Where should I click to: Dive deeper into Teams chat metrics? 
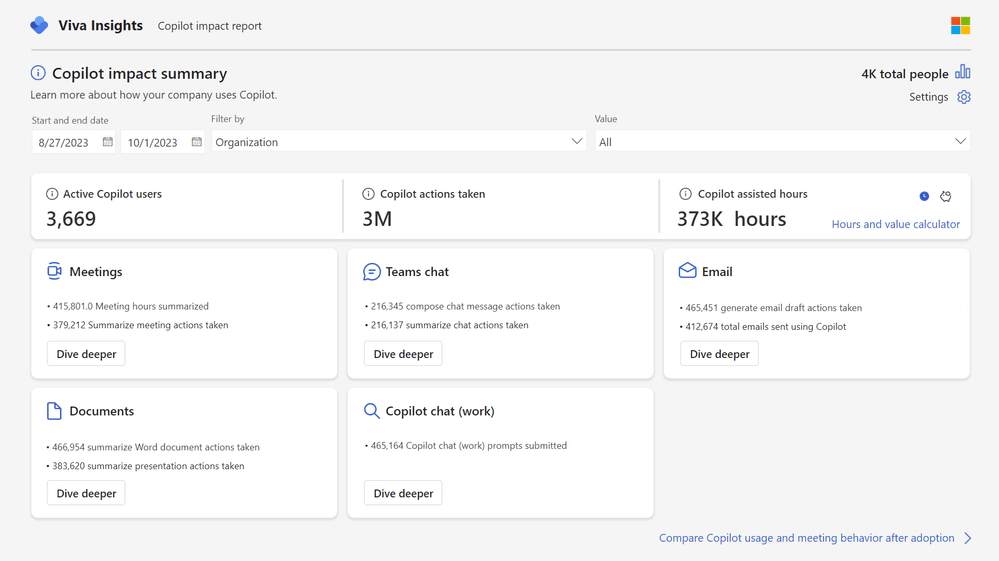(x=403, y=354)
